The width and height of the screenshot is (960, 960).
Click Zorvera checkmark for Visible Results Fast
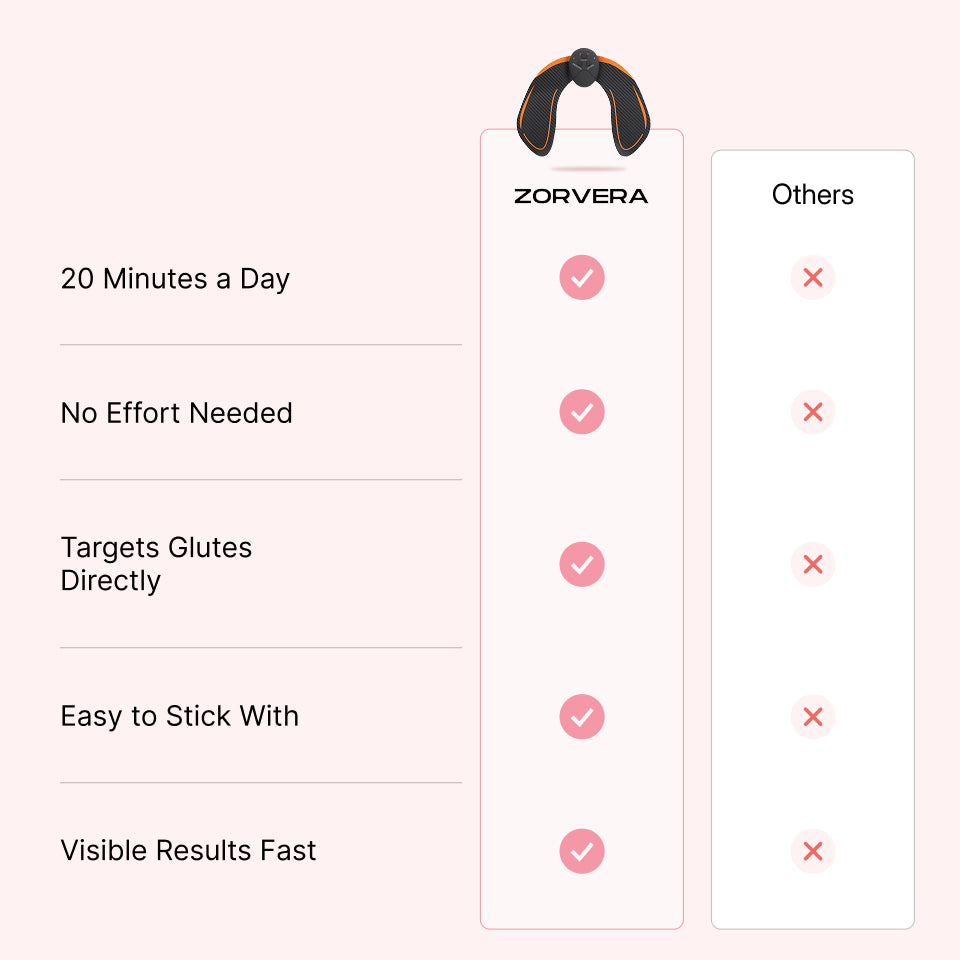click(582, 851)
